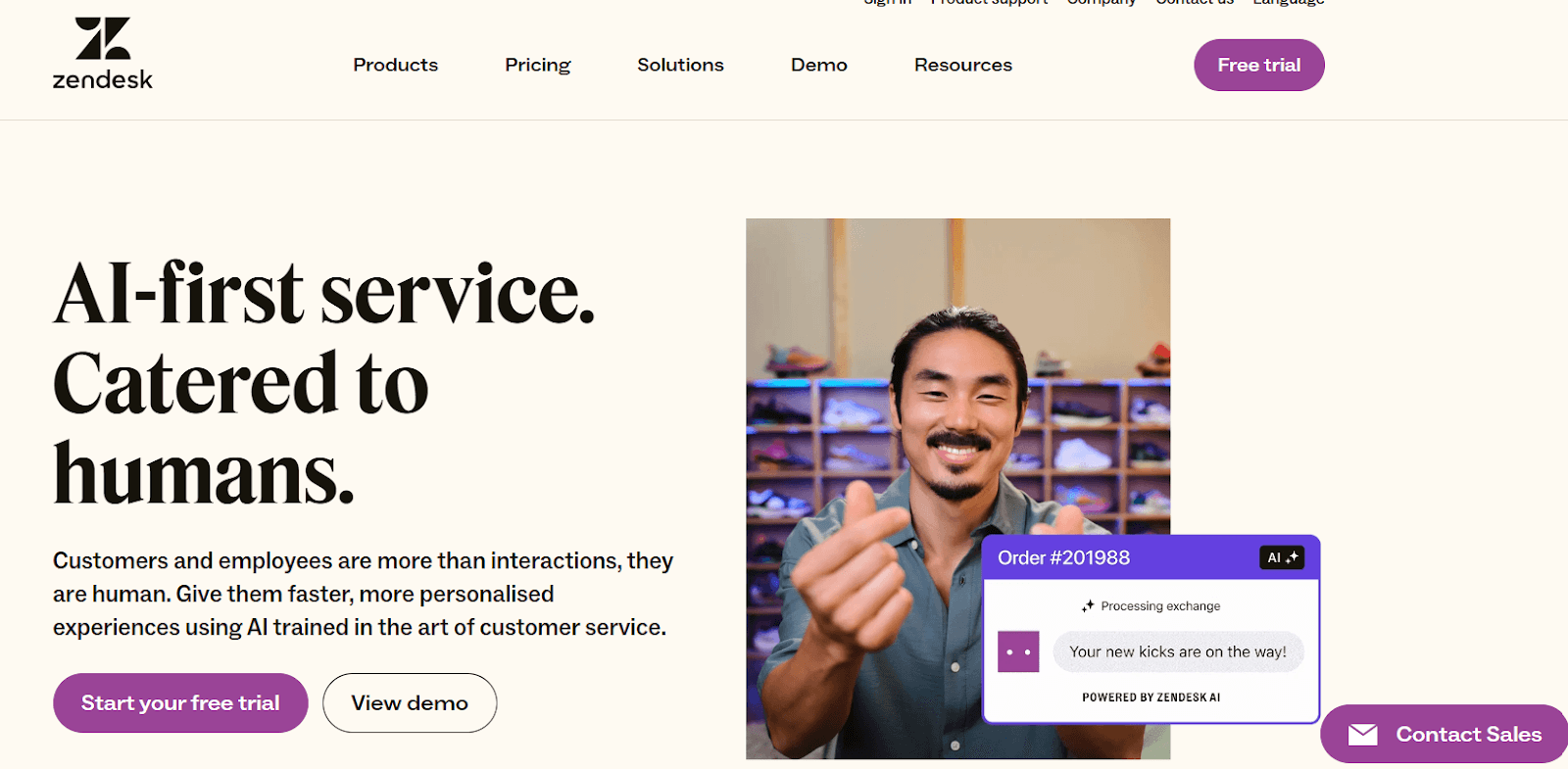Go to the Pricing page
1568x769 pixels.
538,65
